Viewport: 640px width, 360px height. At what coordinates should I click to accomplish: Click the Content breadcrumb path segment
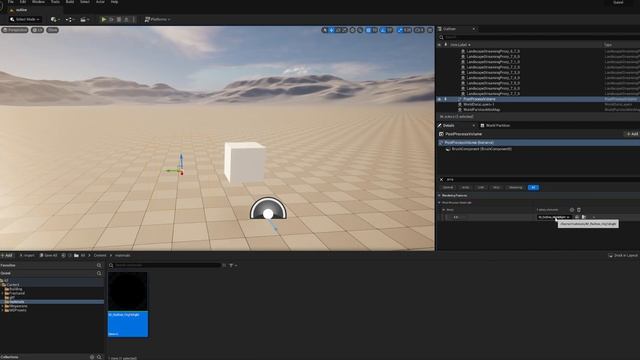click(100, 256)
